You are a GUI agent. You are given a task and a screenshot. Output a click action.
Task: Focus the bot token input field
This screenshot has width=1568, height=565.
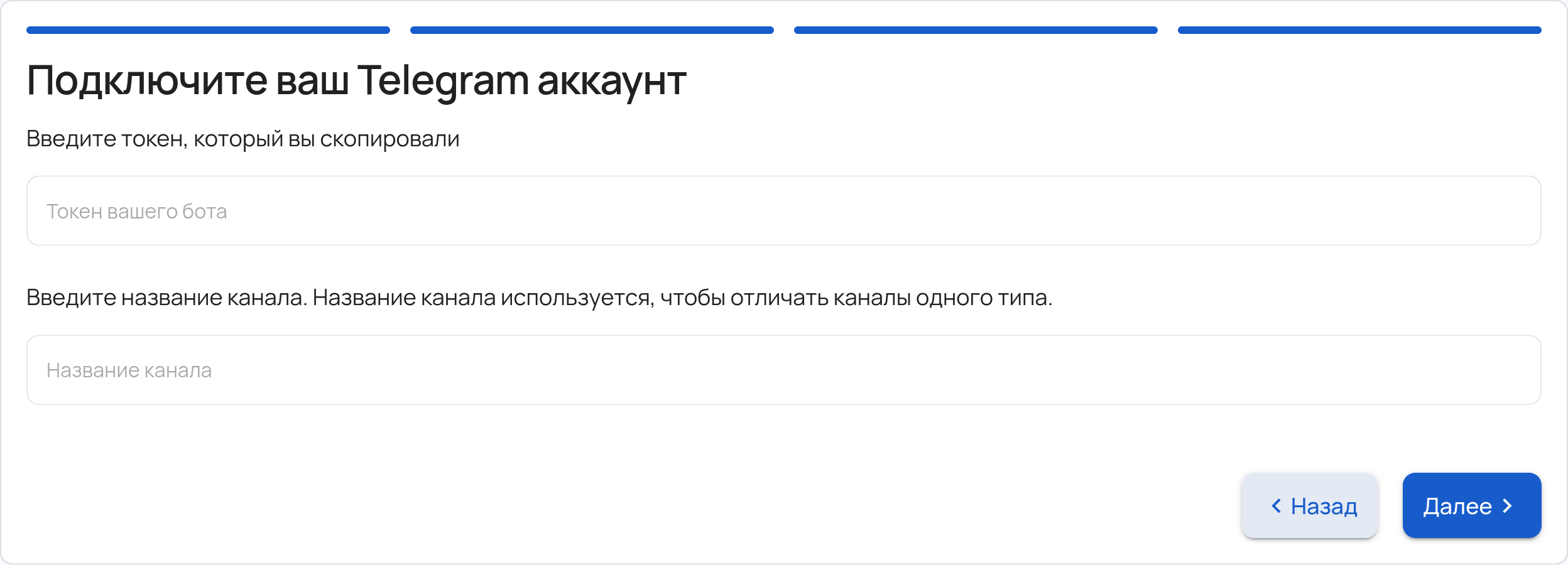pyautogui.click(x=783, y=211)
